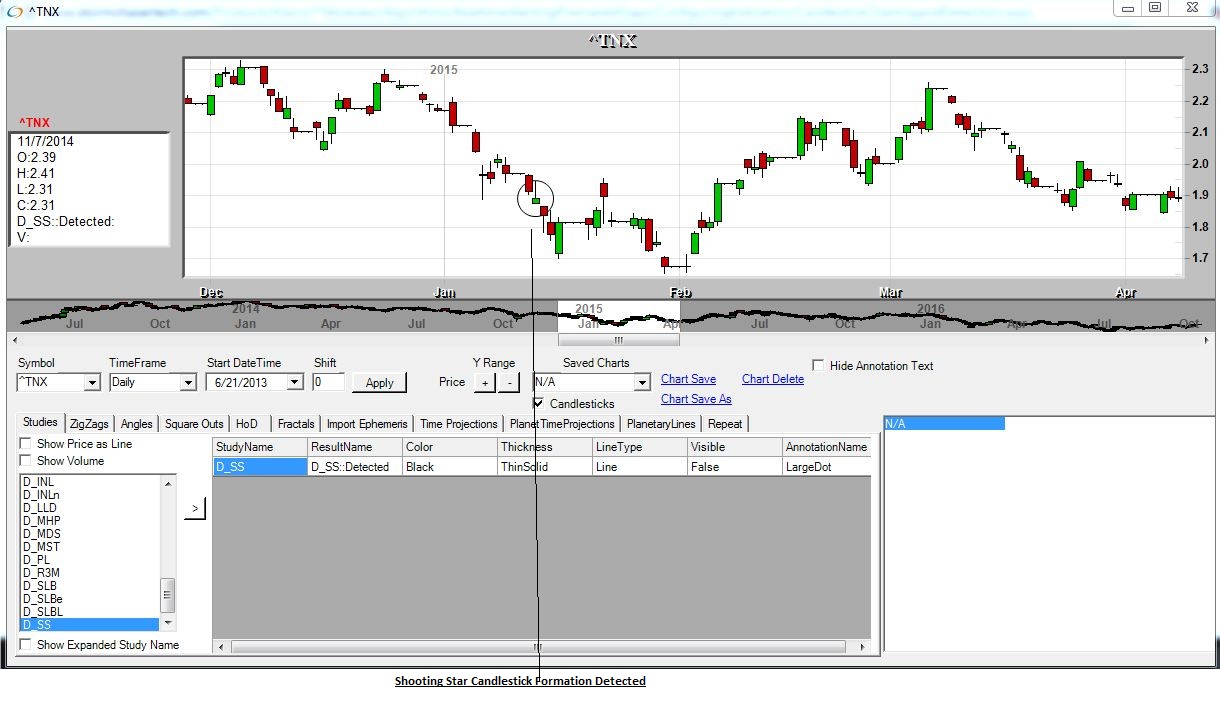Image resolution: width=1220 pixels, height=702 pixels.
Task: Expand the Saved Charts dropdown
Action: click(642, 382)
